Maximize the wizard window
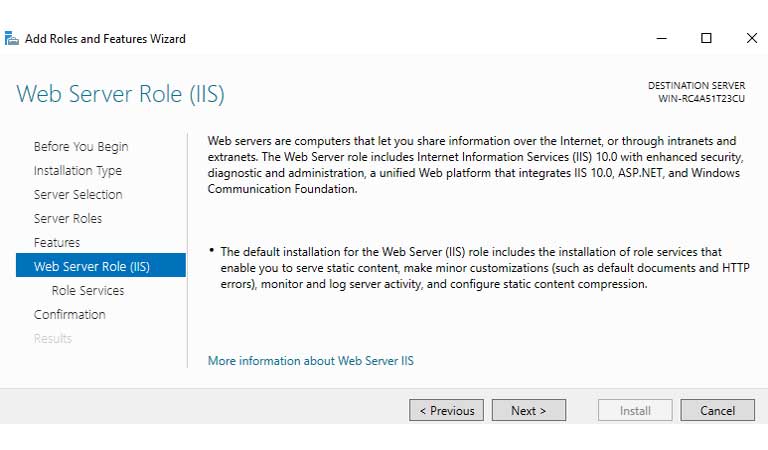This screenshot has width=768, height=450. [x=706, y=38]
